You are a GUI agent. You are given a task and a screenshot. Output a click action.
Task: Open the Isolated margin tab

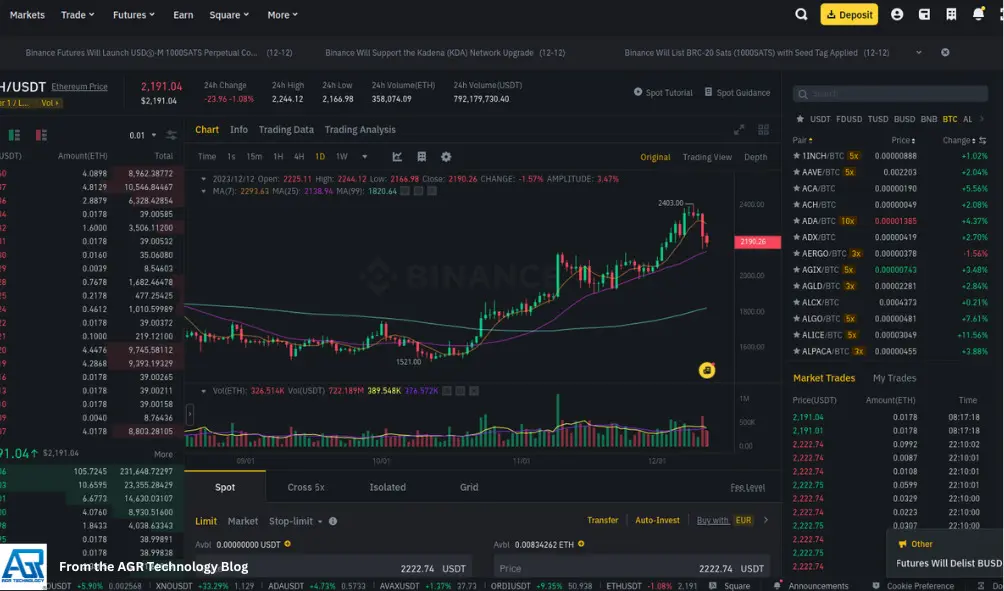388,487
